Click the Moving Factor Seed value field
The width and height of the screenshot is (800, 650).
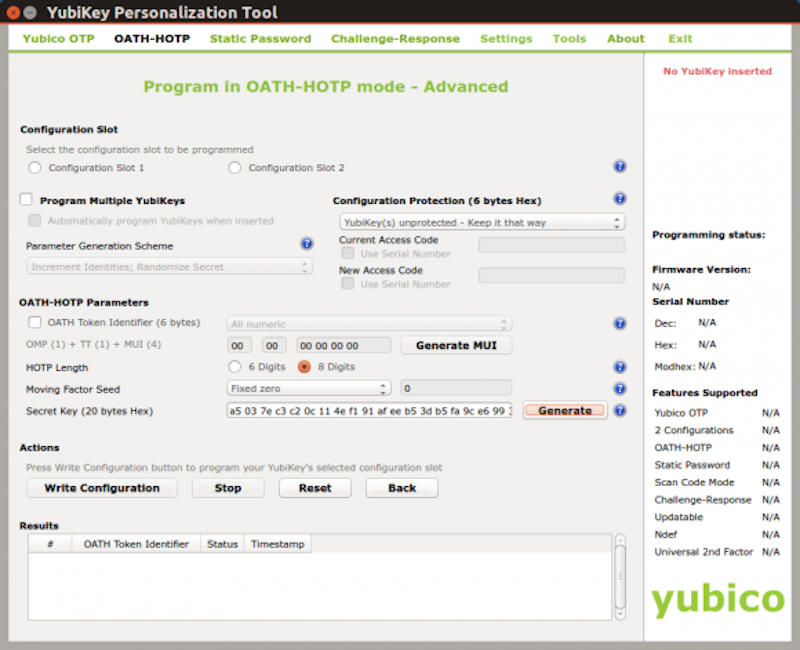point(456,388)
